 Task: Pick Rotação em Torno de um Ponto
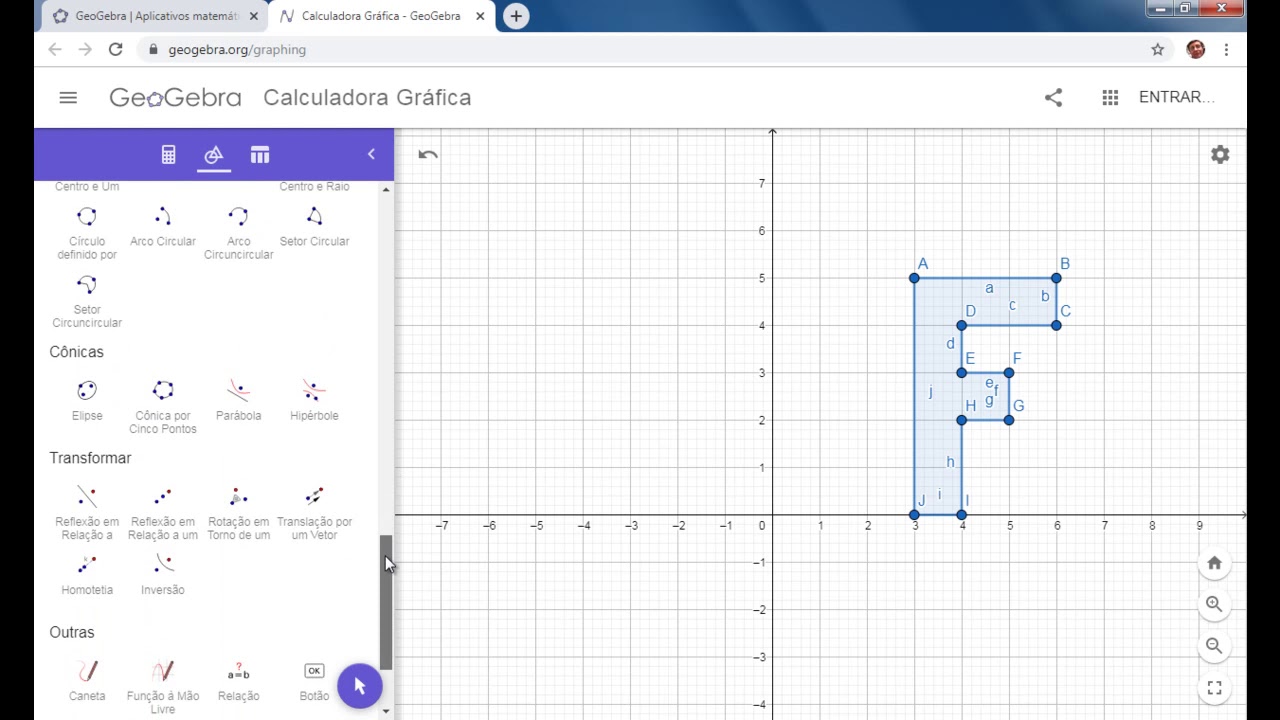pos(238,511)
